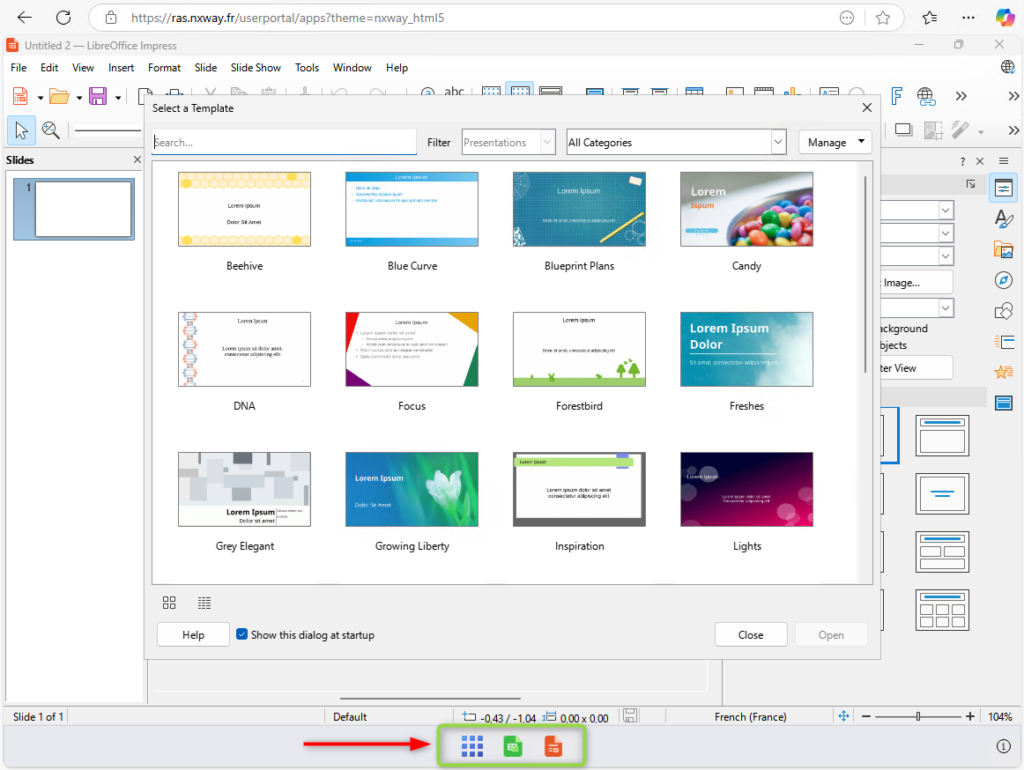Select the Blueprint Plans template thumbnail

(579, 209)
